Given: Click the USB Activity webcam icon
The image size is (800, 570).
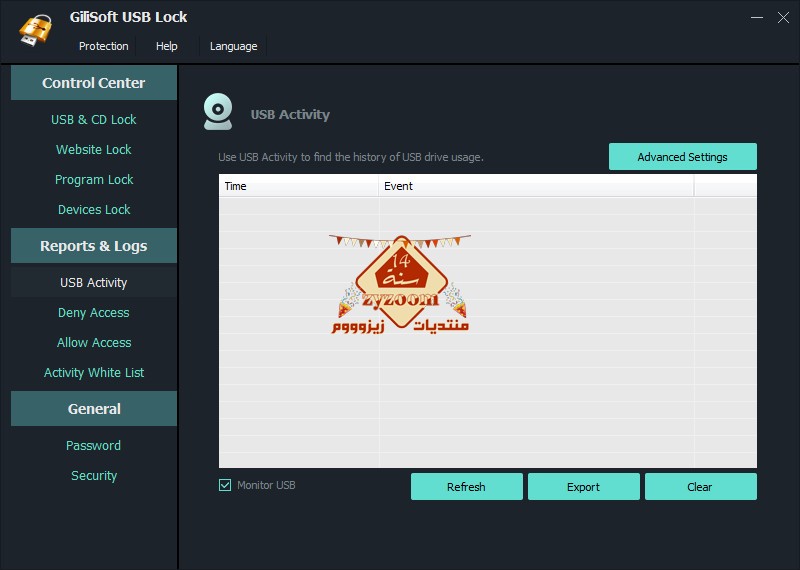Looking at the screenshot, I should [x=218, y=111].
